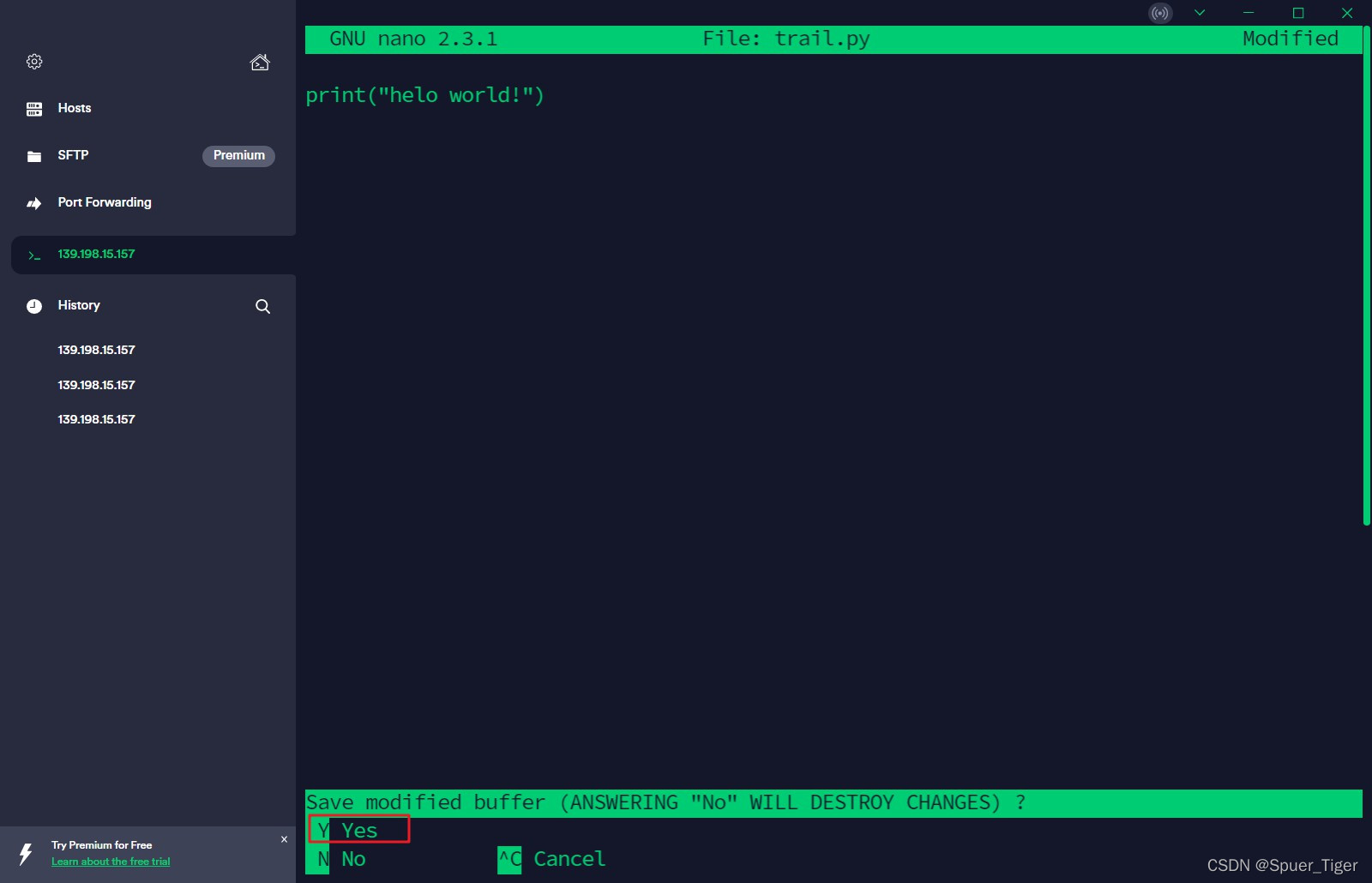
Task: Click the print("helo world!") code line
Action: (x=424, y=95)
